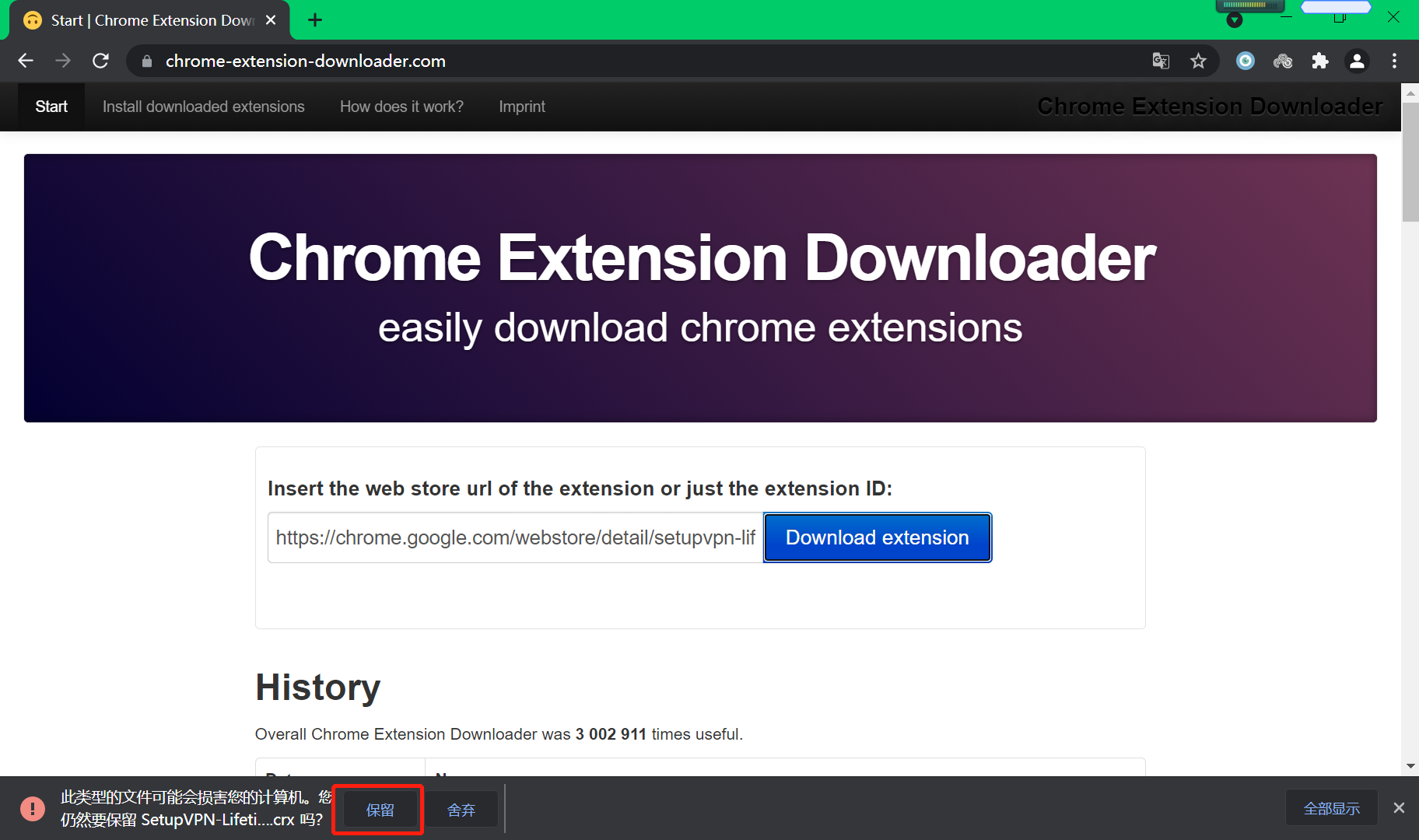Open the Google Translate icon in address bar

point(1161,61)
